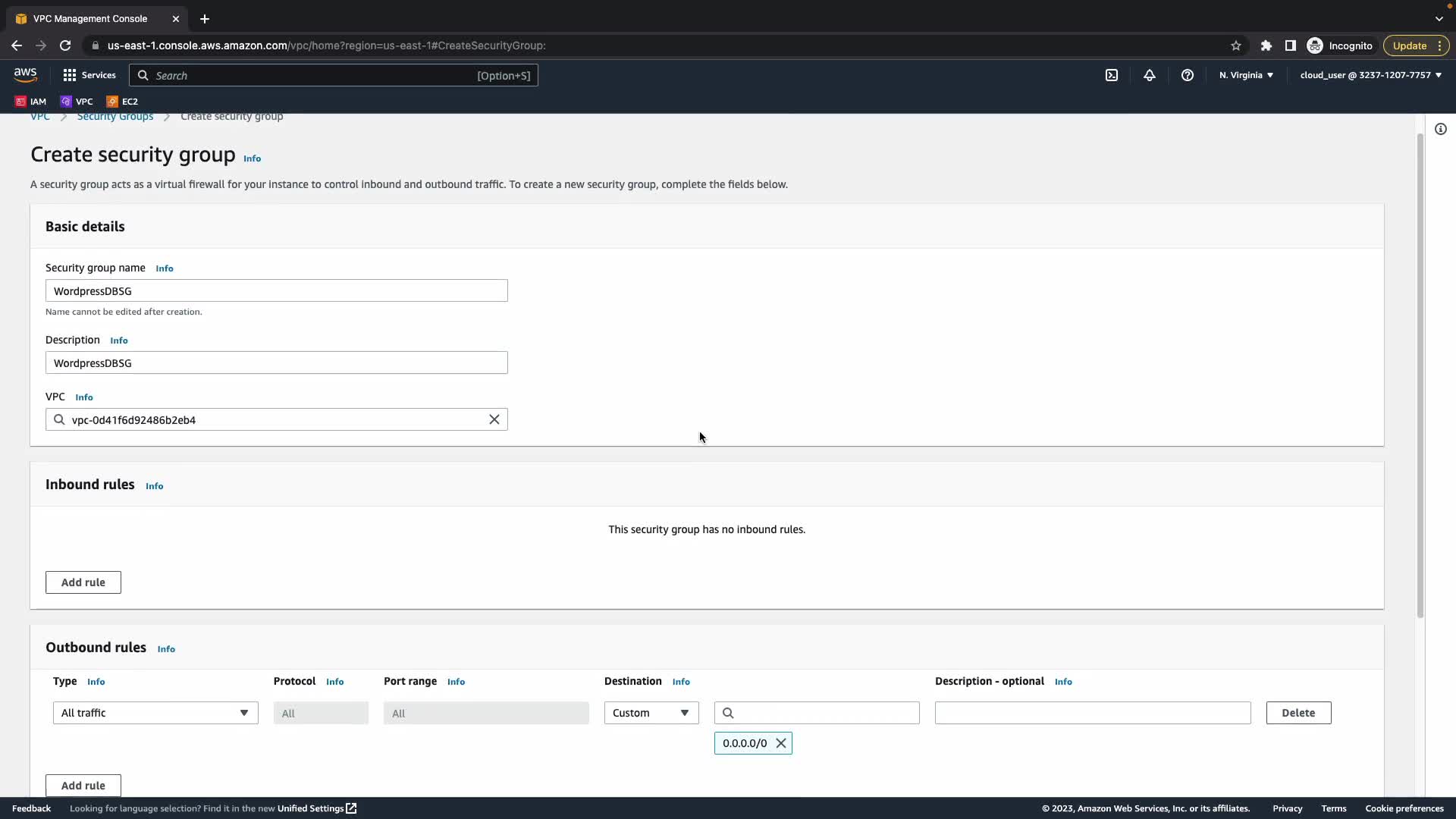The image size is (1456, 819).
Task: Delete the outbound rule
Action: pos(1298,713)
